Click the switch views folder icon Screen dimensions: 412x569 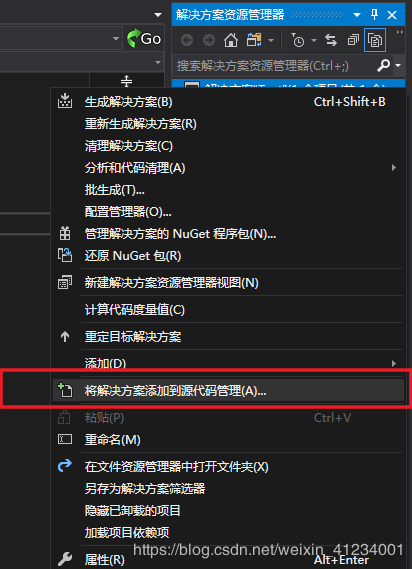[254, 40]
